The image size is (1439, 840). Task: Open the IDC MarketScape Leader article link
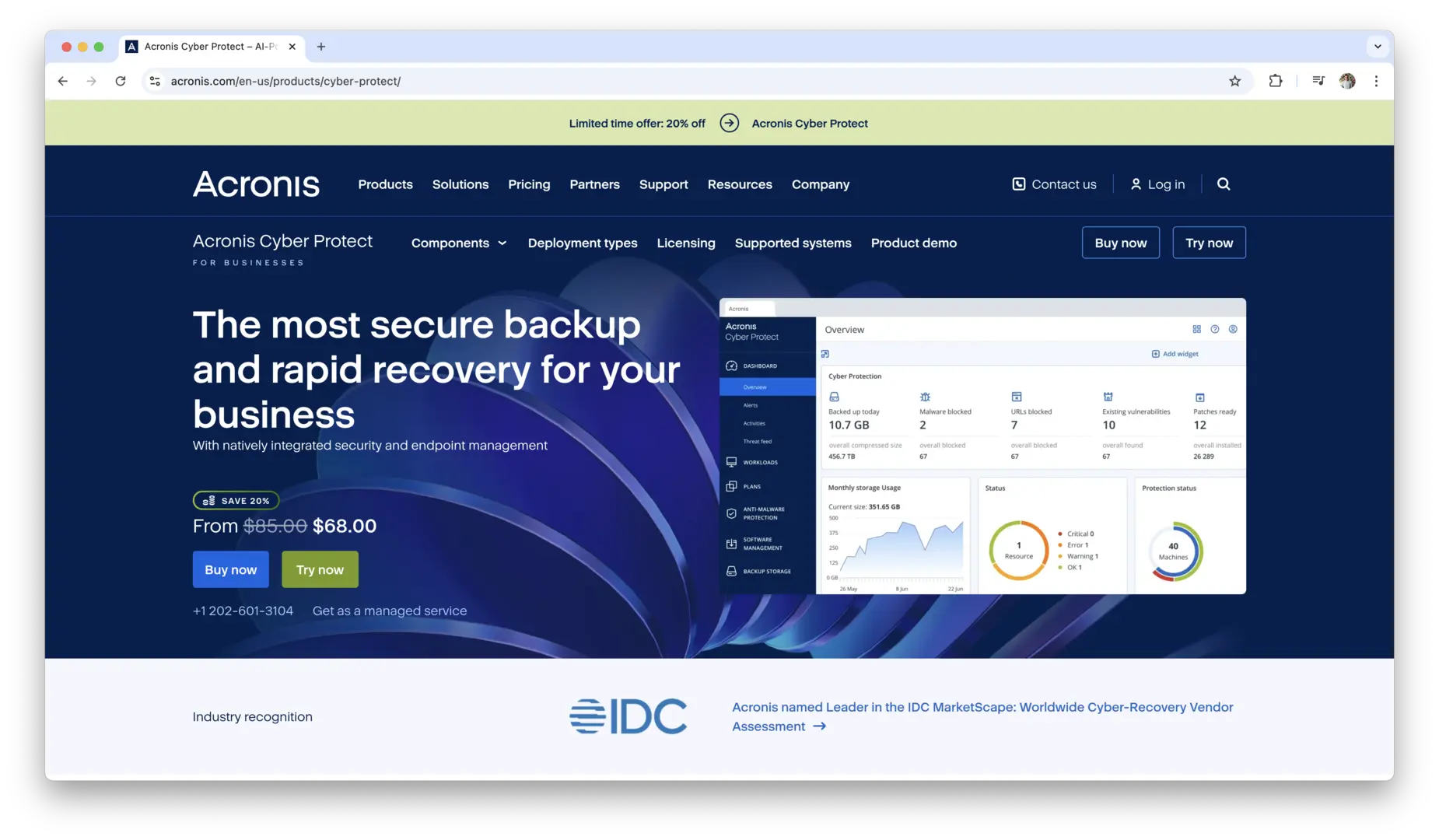[x=982, y=716]
